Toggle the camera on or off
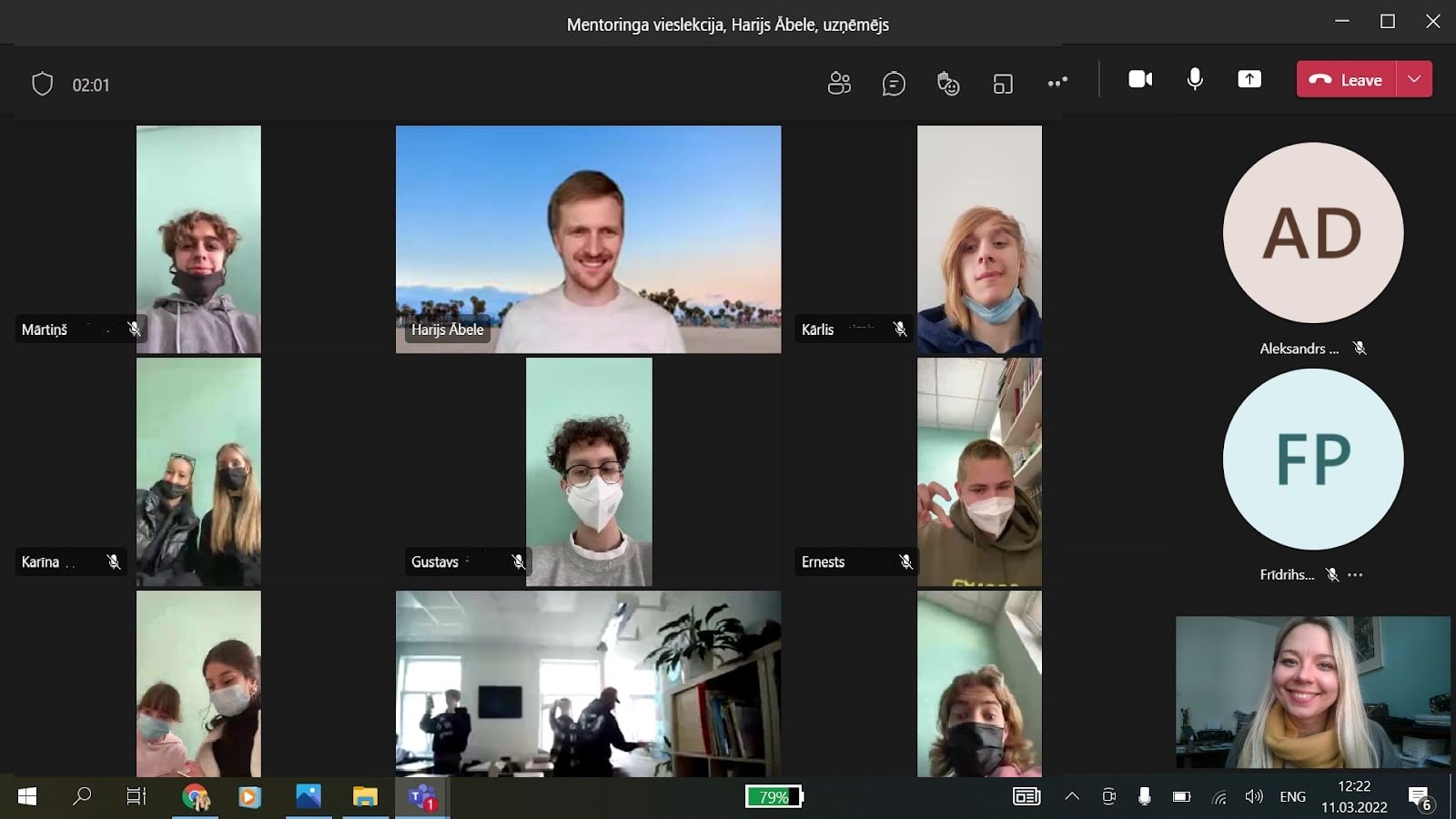Screen dimensions: 1456x819 click(x=1140, y=79)
